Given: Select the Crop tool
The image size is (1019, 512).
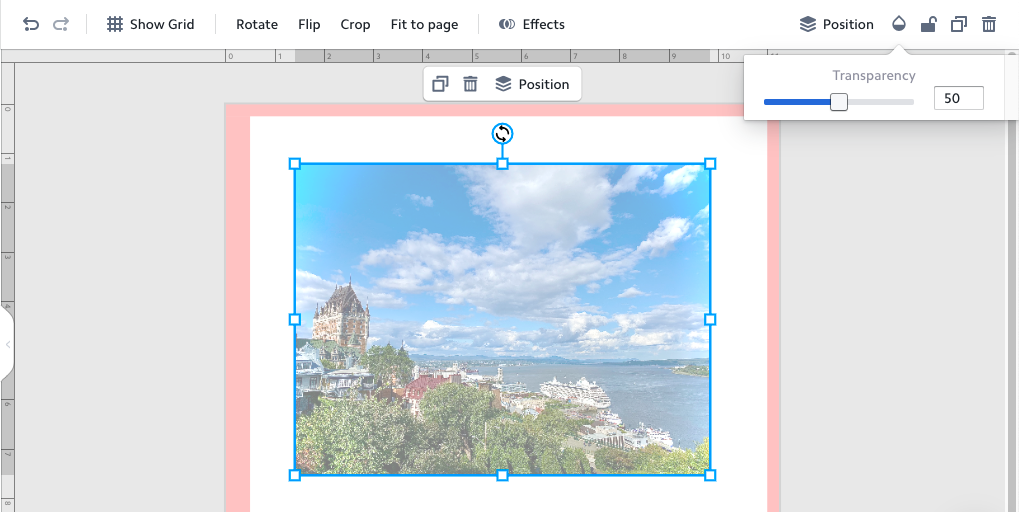Looking at the screenshot, I should (x=355, y=25).
